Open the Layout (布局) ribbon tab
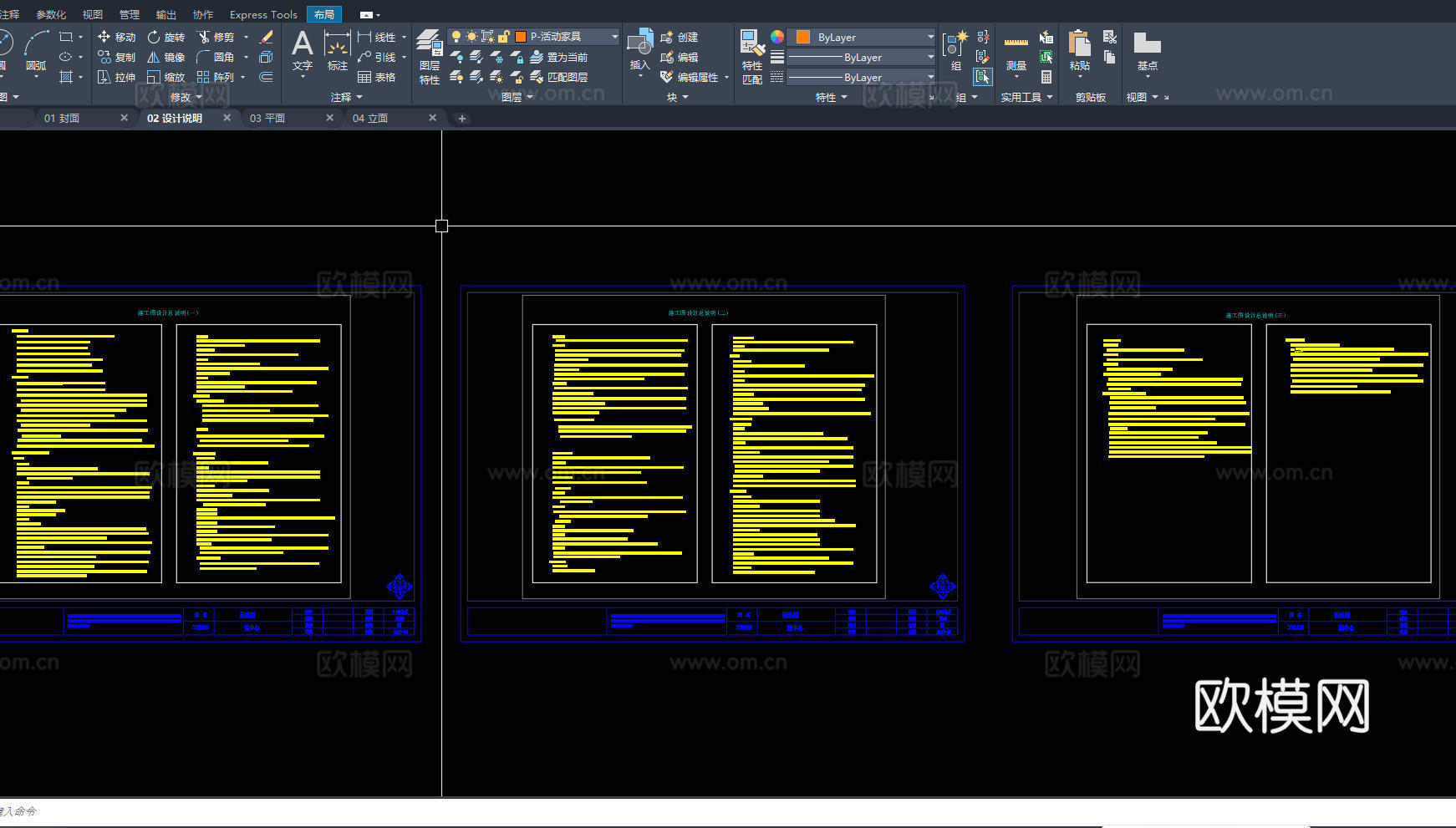This screenshot has height=828, width=1456. pyautogui.click(x=324, y=14)
